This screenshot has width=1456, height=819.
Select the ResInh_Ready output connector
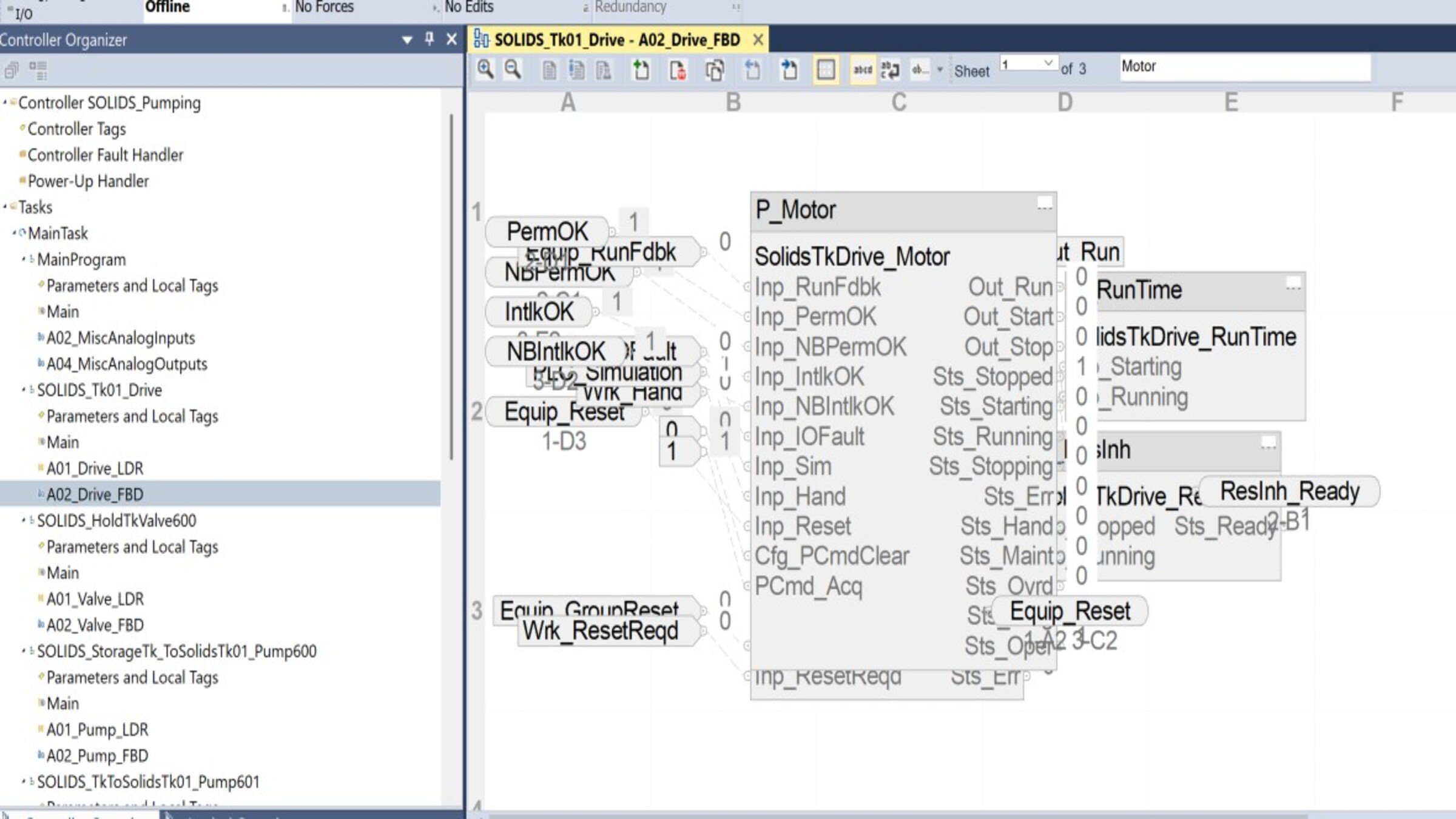click(x=1290, y=491)
